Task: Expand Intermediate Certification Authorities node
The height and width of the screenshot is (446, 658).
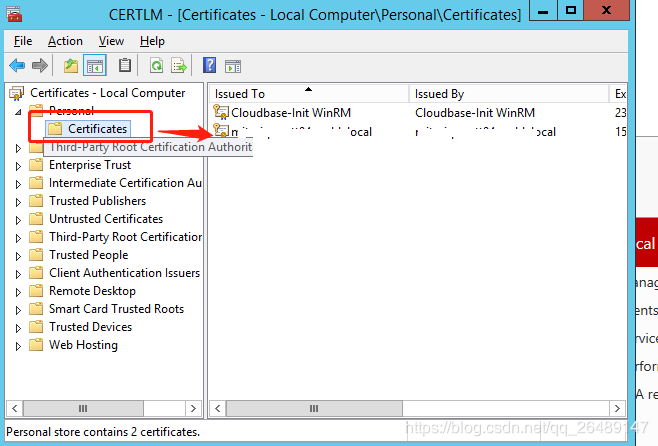Action: (x=18, y=184)
